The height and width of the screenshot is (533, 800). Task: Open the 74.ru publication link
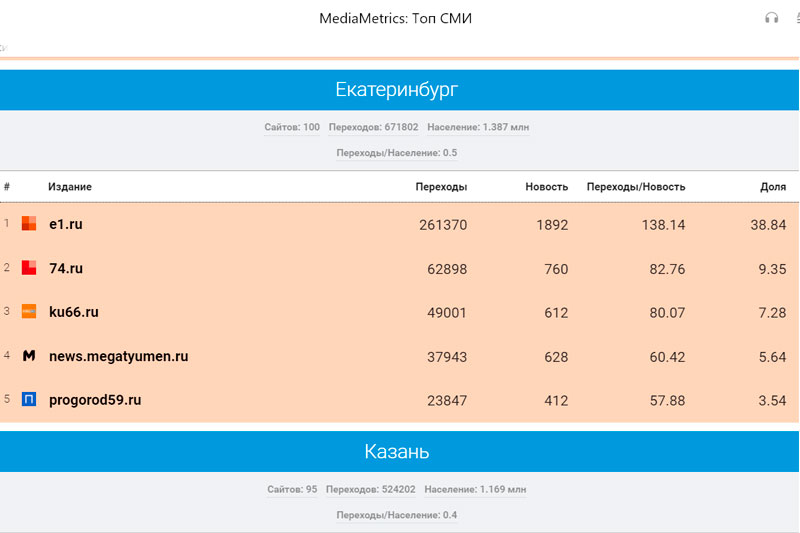[66, 268]
